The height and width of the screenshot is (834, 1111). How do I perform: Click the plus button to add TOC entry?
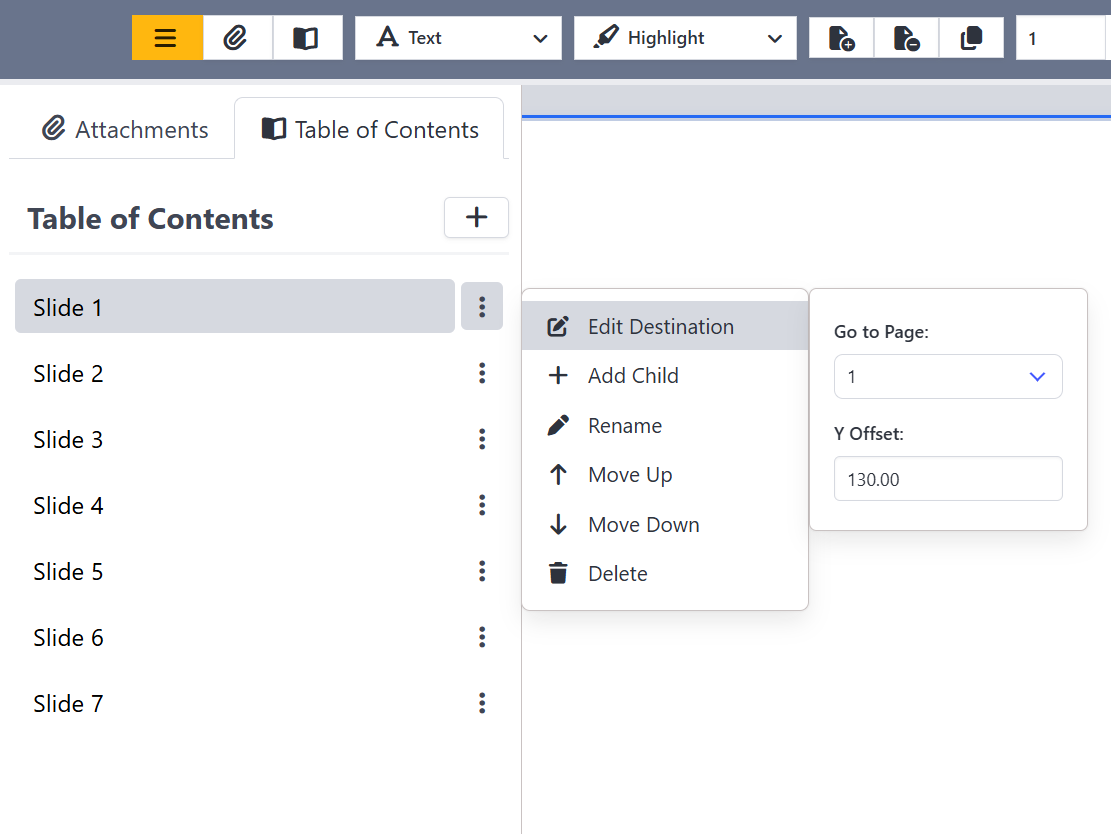[476, 218]
